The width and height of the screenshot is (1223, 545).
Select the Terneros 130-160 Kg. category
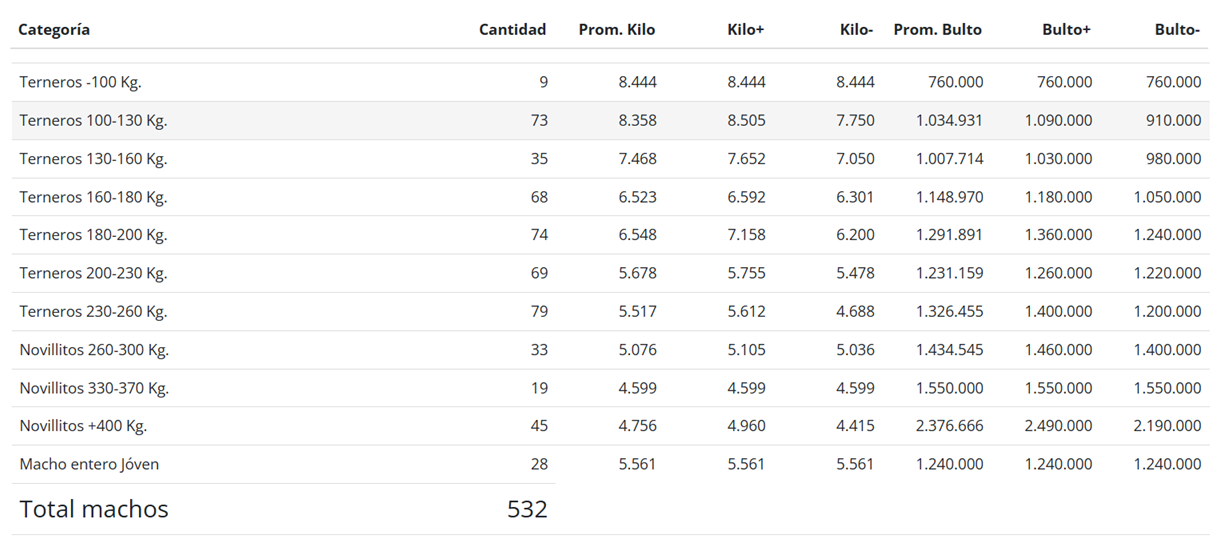[x=93, y=159]
